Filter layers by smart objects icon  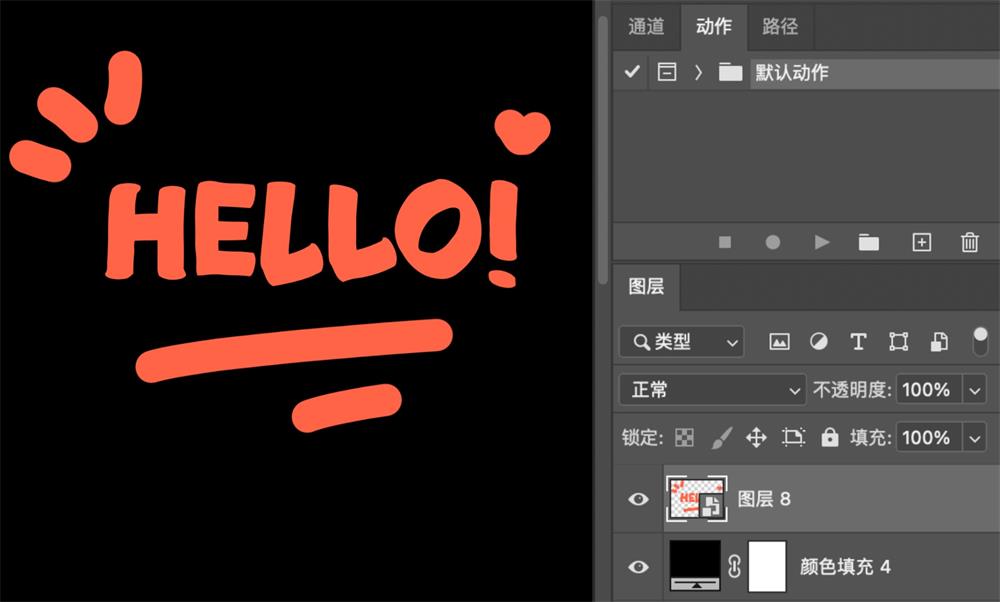pyautogui.click(x=939, y=342)
